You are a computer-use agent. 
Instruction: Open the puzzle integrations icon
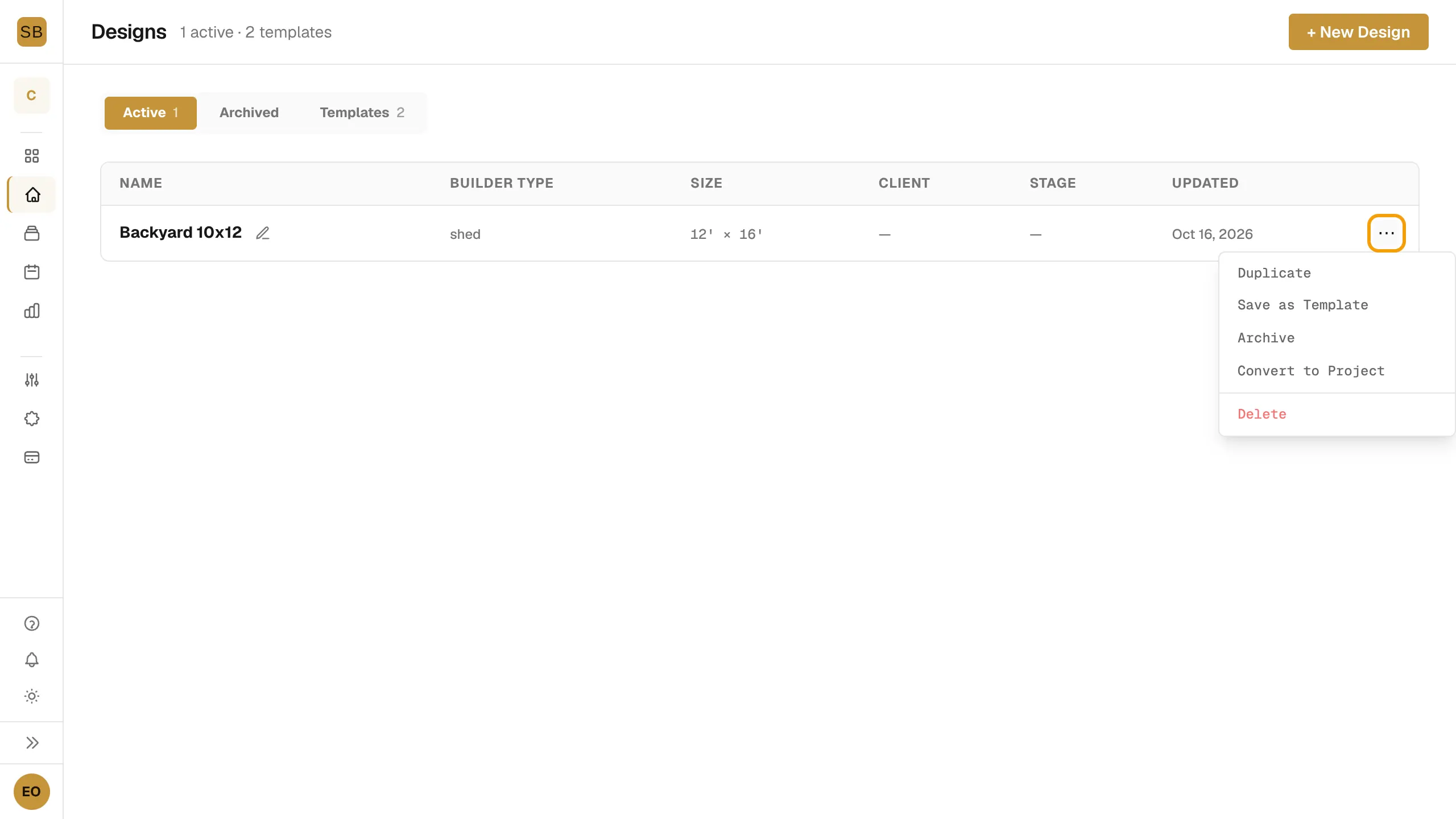pyautogui.click(x=32, y=419)
